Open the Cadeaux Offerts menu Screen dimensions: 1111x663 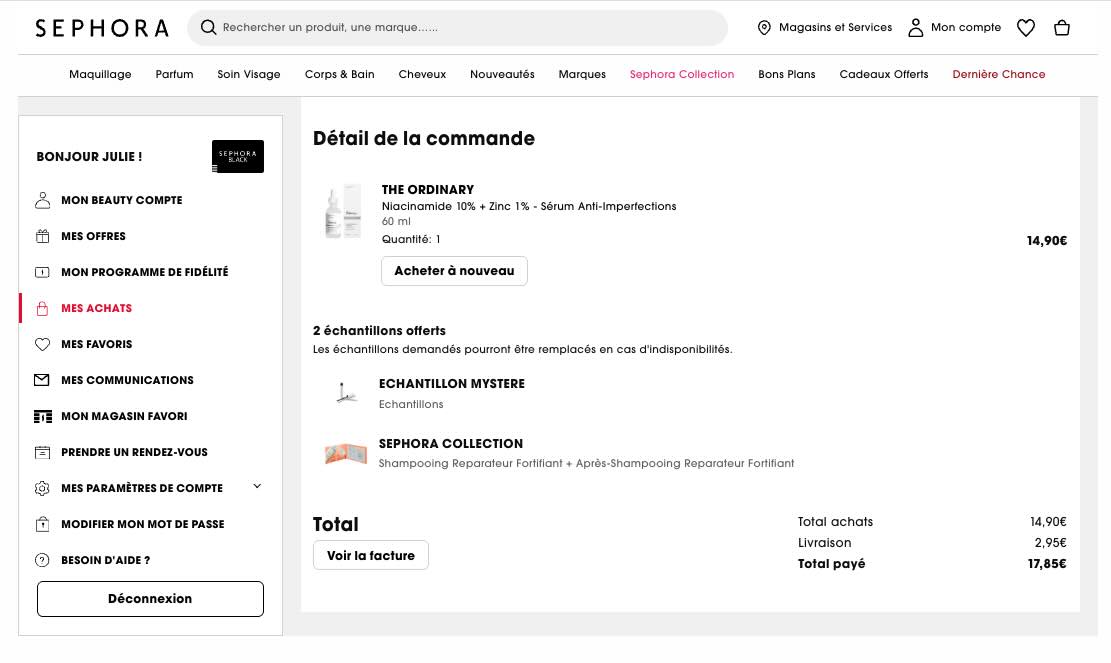[884, 74]
